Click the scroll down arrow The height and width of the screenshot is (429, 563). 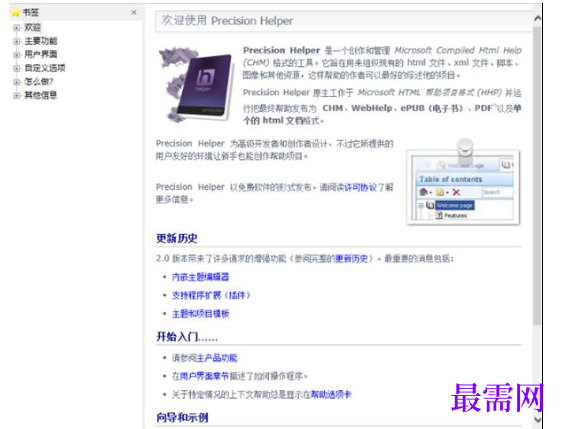click(537, 419)
